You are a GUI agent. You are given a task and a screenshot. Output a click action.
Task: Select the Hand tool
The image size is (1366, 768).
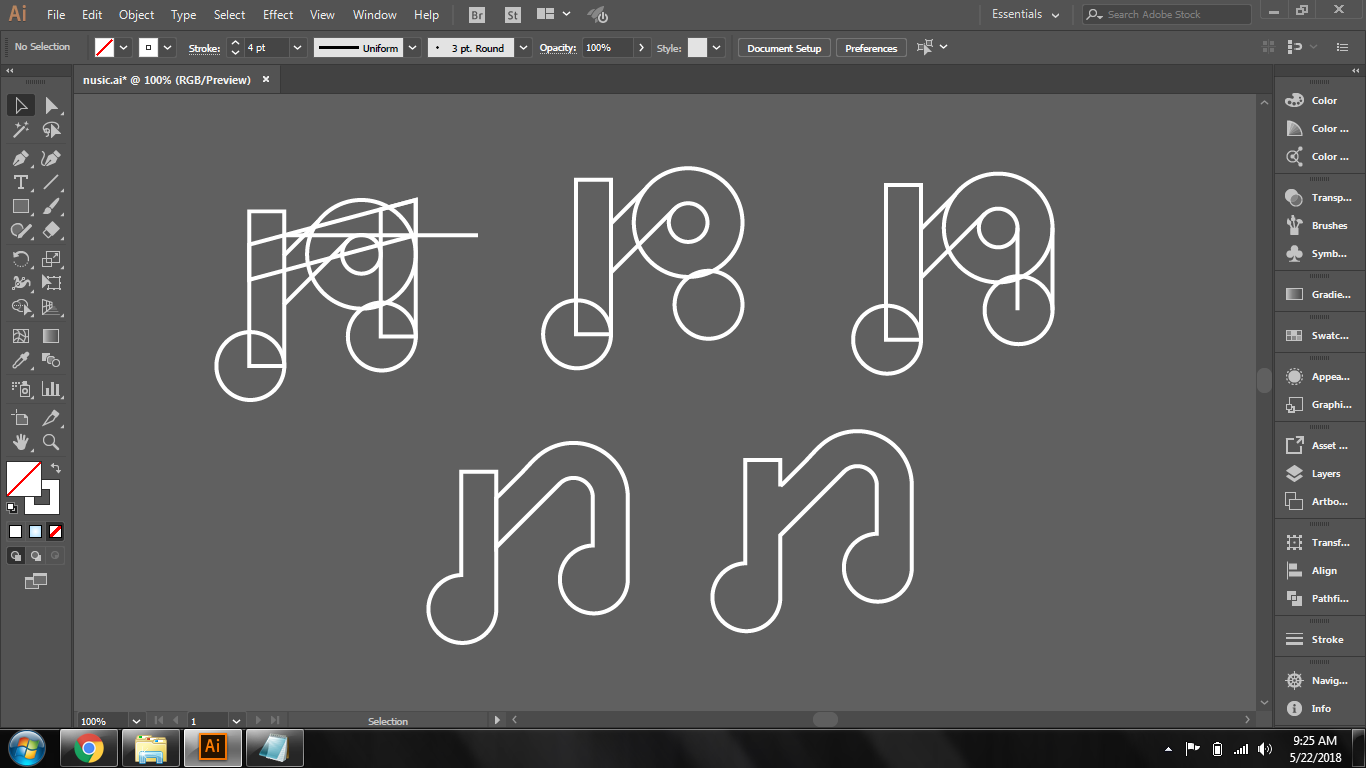(x=20, y=442)
